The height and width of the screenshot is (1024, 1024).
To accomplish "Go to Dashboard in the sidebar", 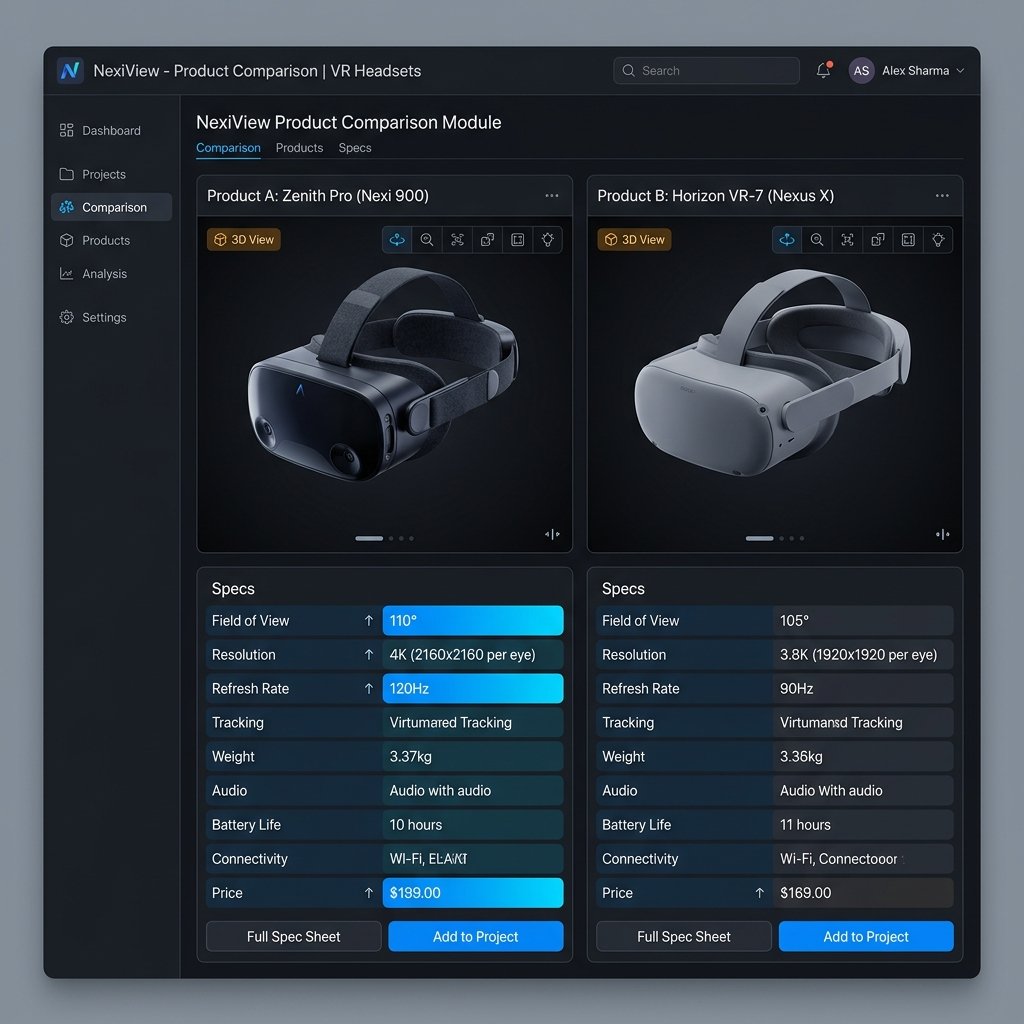I will pyautogui.click(x=111, y=131).
